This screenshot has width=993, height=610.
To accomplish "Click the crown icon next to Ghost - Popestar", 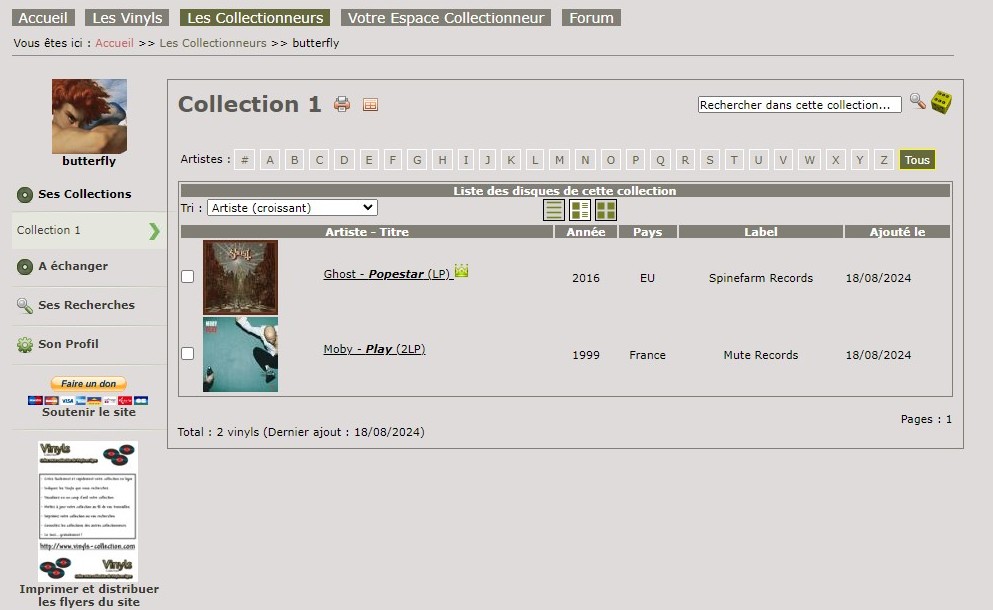I will click(461, 270).
